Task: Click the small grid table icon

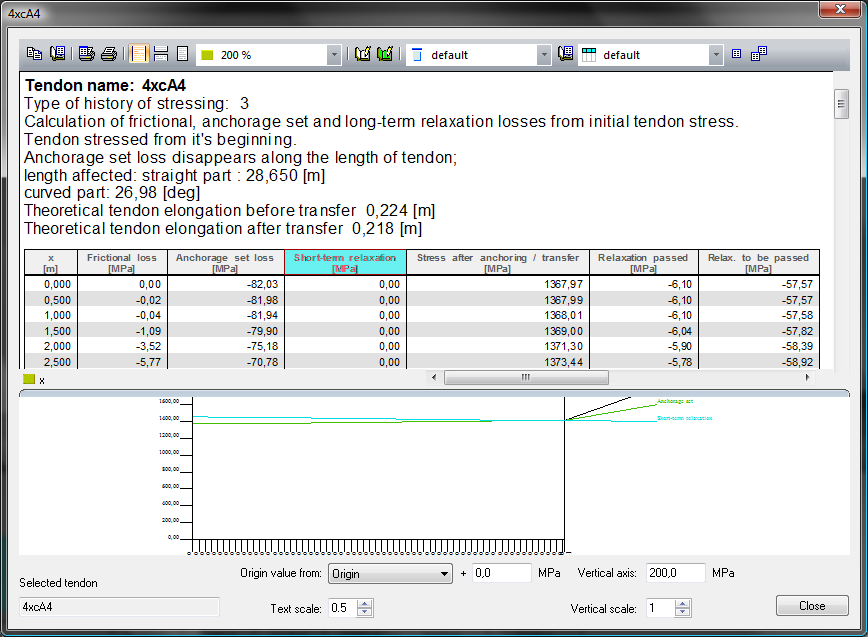Action: [x=736, y=54]
